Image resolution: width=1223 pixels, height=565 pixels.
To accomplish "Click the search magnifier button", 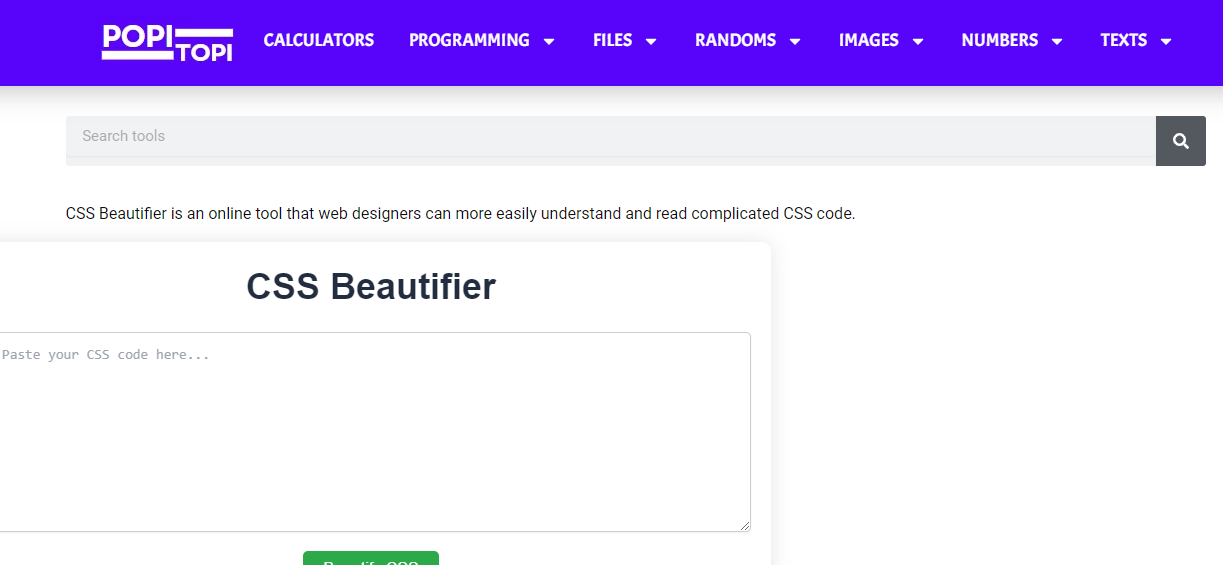I will click(1181, 141).
